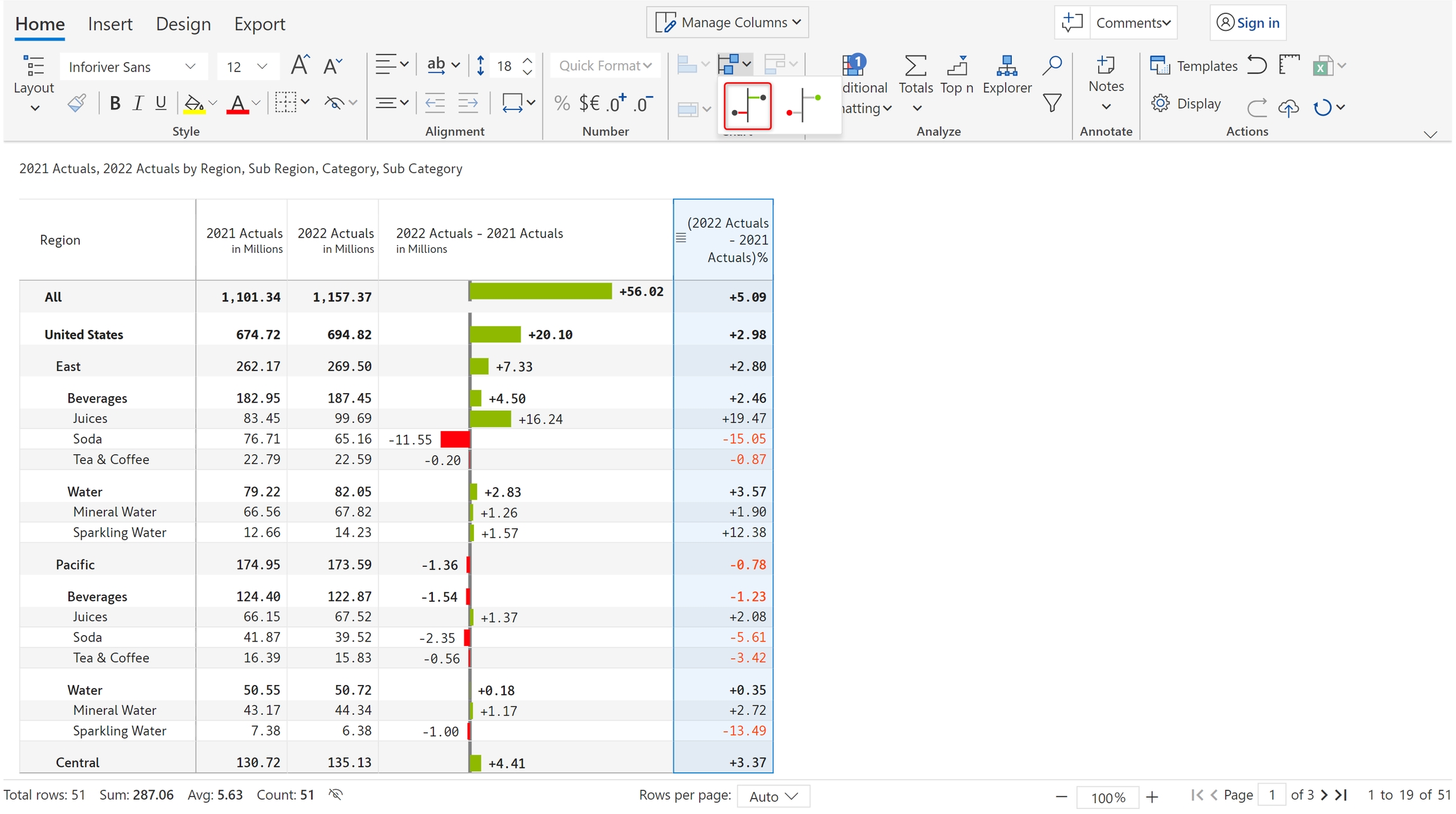The image size is (1456, 814).
Task: Expand the Quick Format dropdown
Action: [x=605, y=66]
